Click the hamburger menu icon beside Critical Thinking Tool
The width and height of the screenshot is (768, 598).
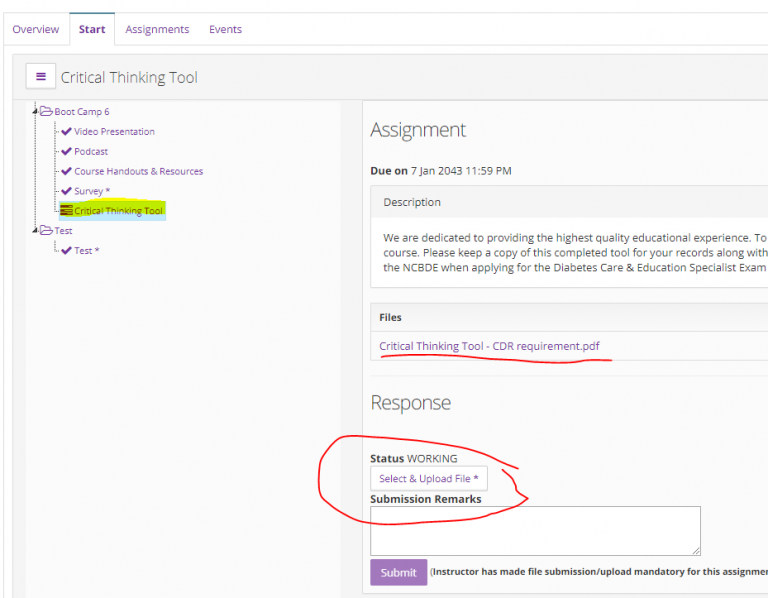click(x=41, y=77)
